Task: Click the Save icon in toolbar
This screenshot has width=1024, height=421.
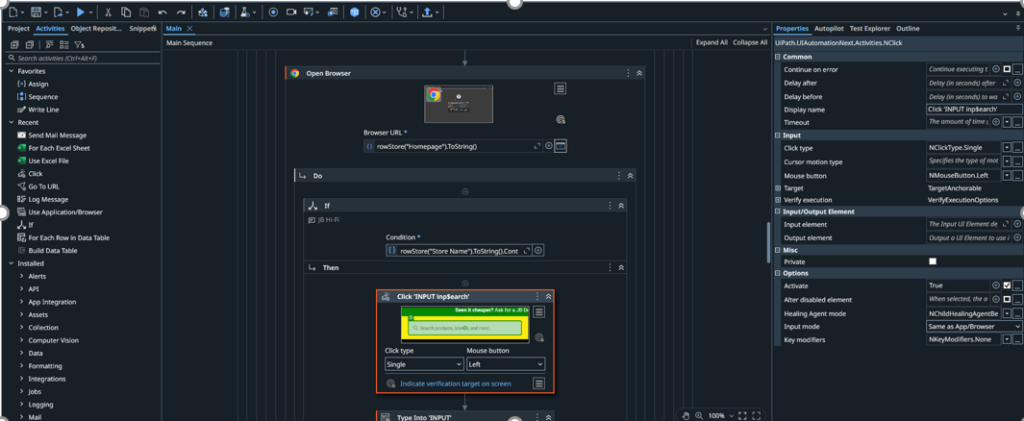Action: point(37,12)
